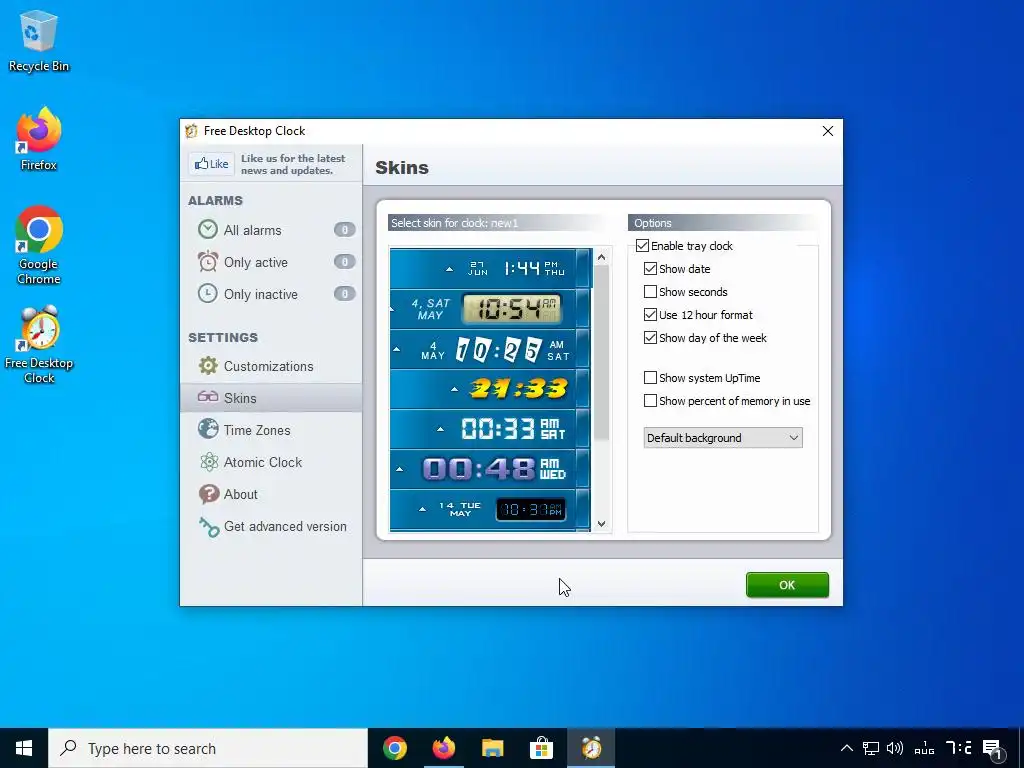Image resolution: width=1024 pixels, height=768 pixels.
Task: Click the About question mark icon
Action: pos(209,494)
